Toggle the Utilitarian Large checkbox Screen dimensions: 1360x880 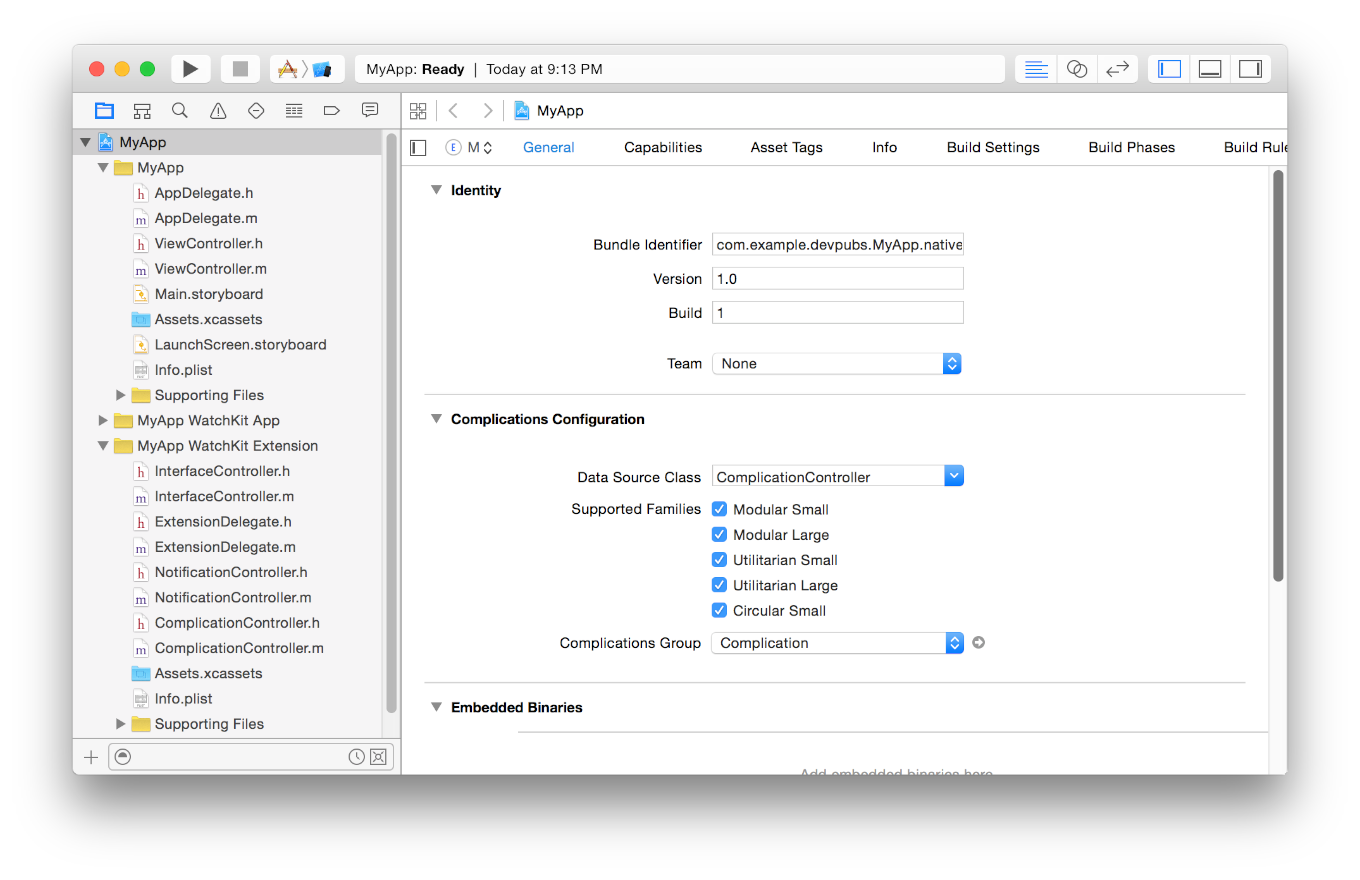(x=719, y=585)
